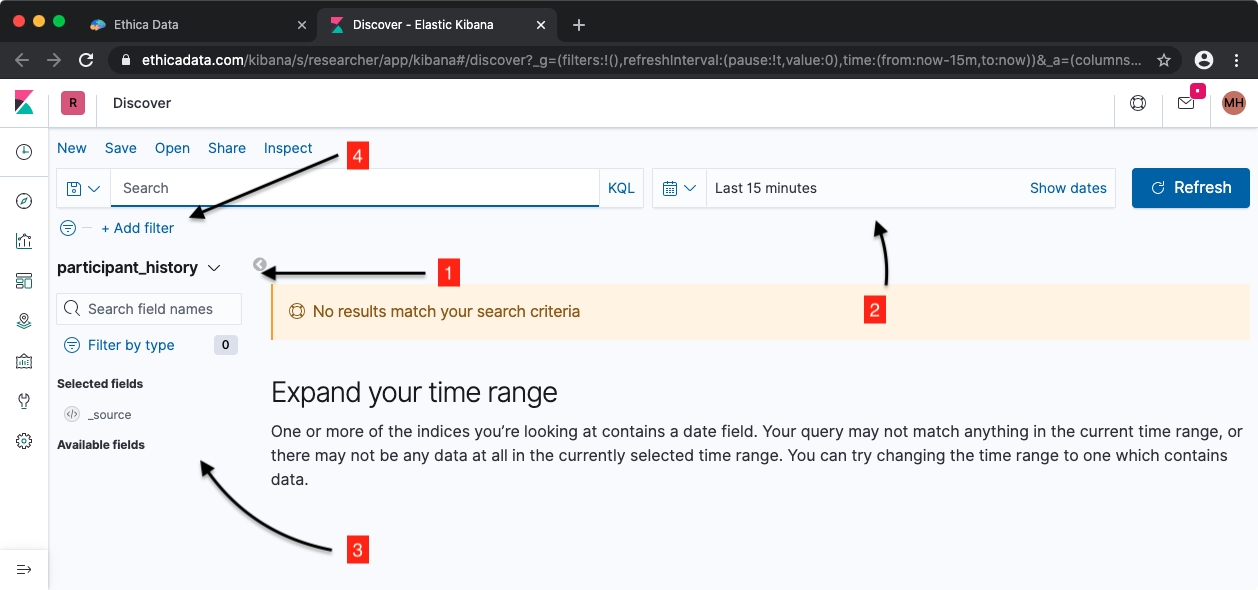
Task: Open Discover from the sidebar compass icon
Action: point(24,201)
